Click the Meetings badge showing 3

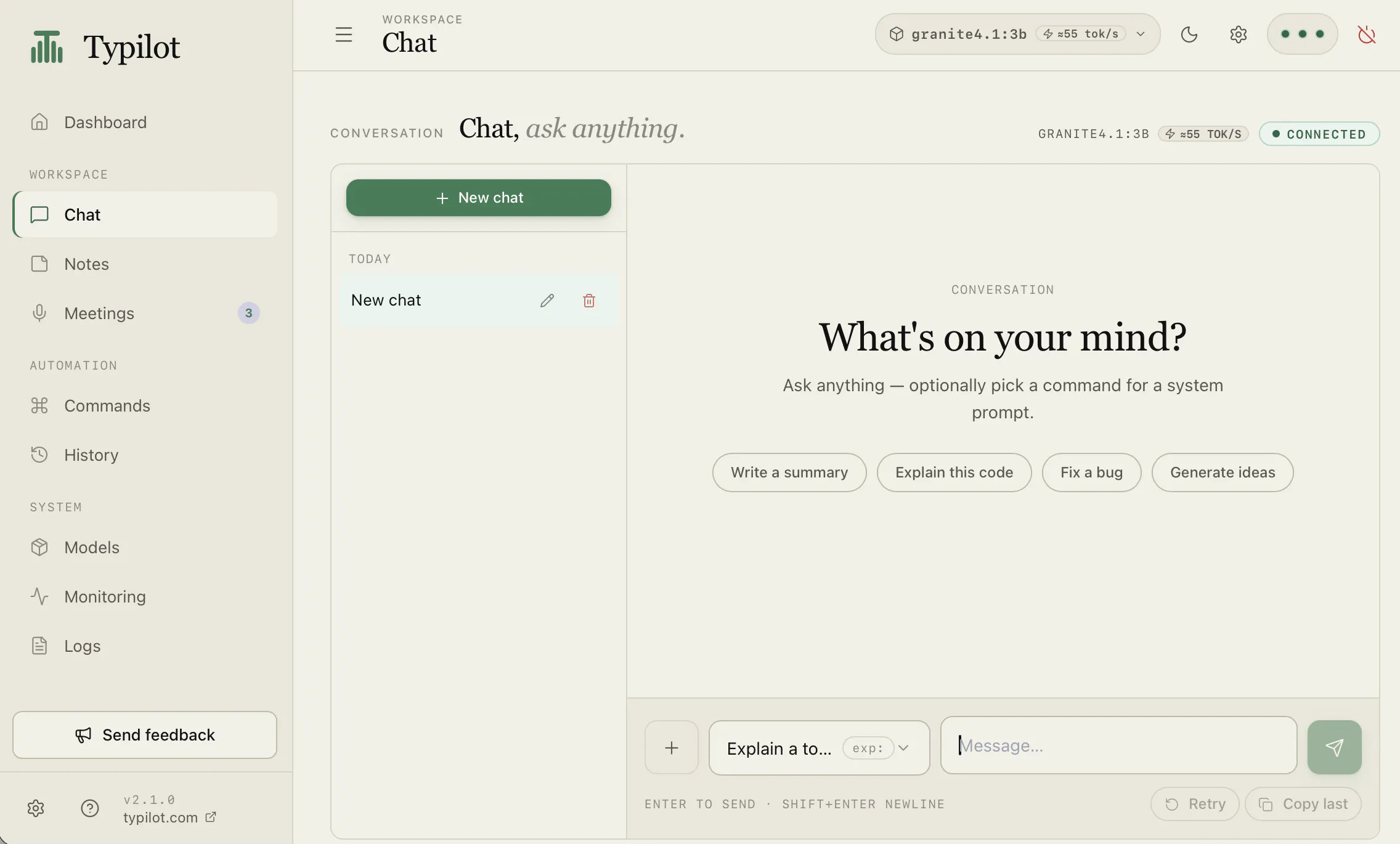248,313
